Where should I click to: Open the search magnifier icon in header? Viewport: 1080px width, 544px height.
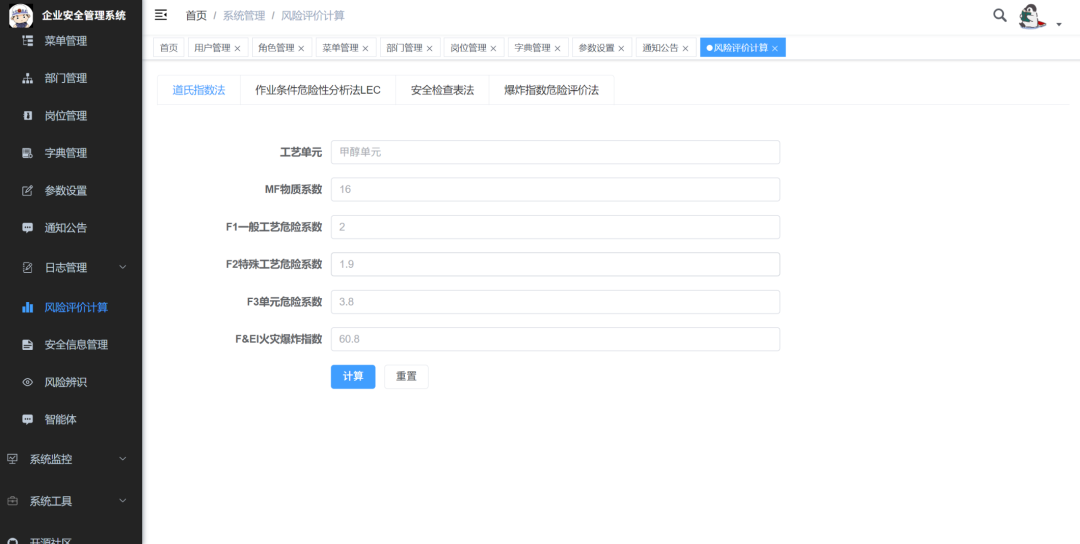pos(999,15)
